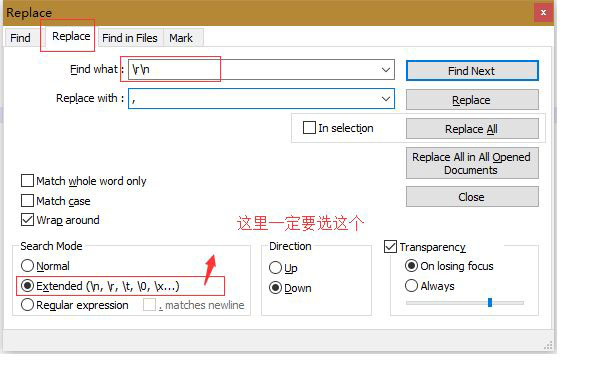Image resolution: width=595 pixels, height=384 pixels.
Task: Toggle the Transparency checkbox
Action: coord(390,247)
